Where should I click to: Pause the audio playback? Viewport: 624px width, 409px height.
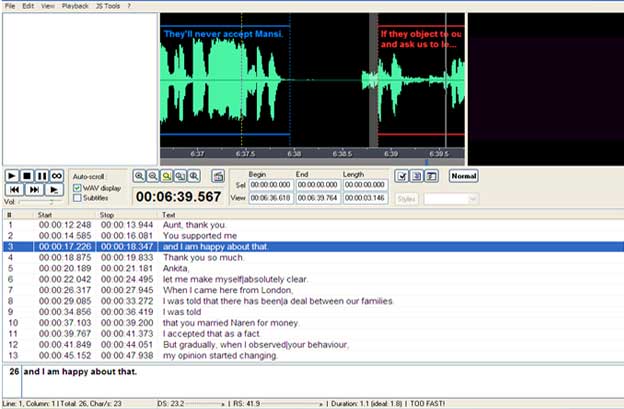[x=42, y=176]
